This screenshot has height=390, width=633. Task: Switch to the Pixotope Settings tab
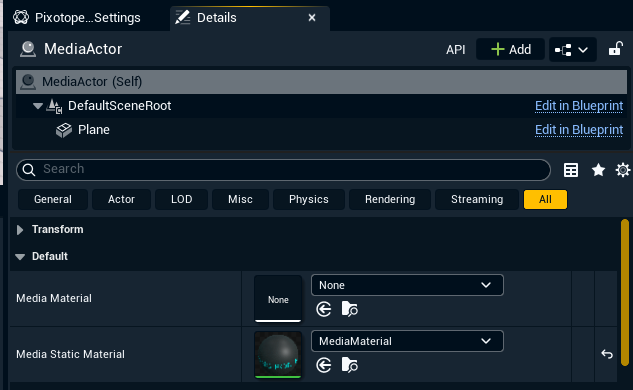coord(77,18)
